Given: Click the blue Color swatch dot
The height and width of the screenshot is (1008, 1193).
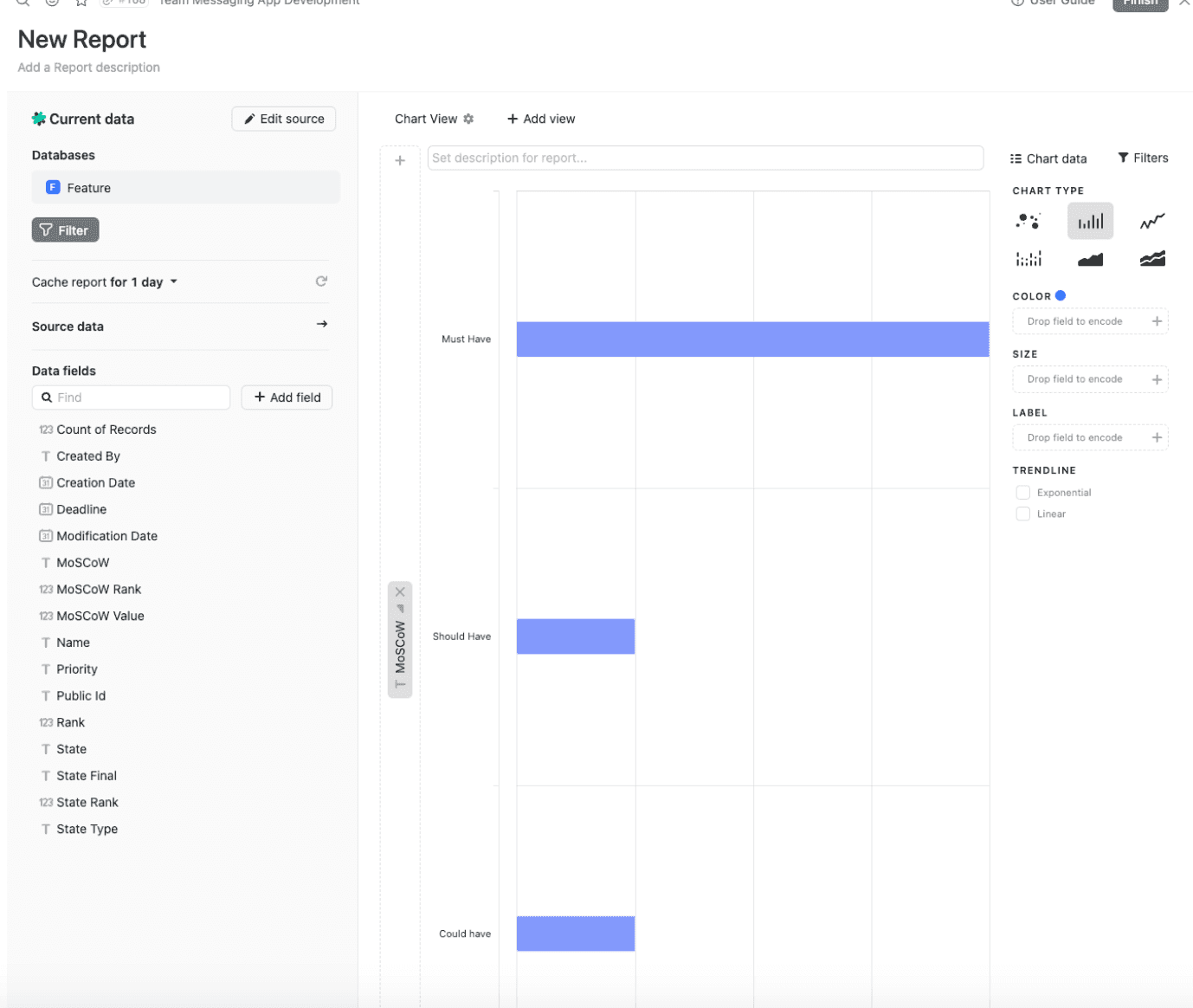Looking at the screenshot, I should click(1061, 295).
